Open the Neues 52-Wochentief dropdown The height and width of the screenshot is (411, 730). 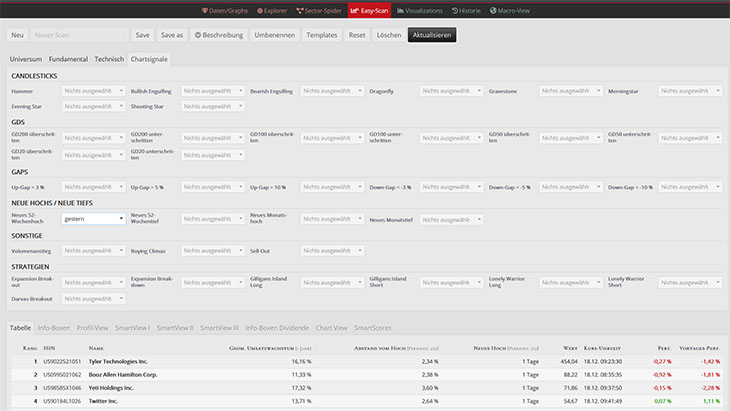(x=213, y=219)
